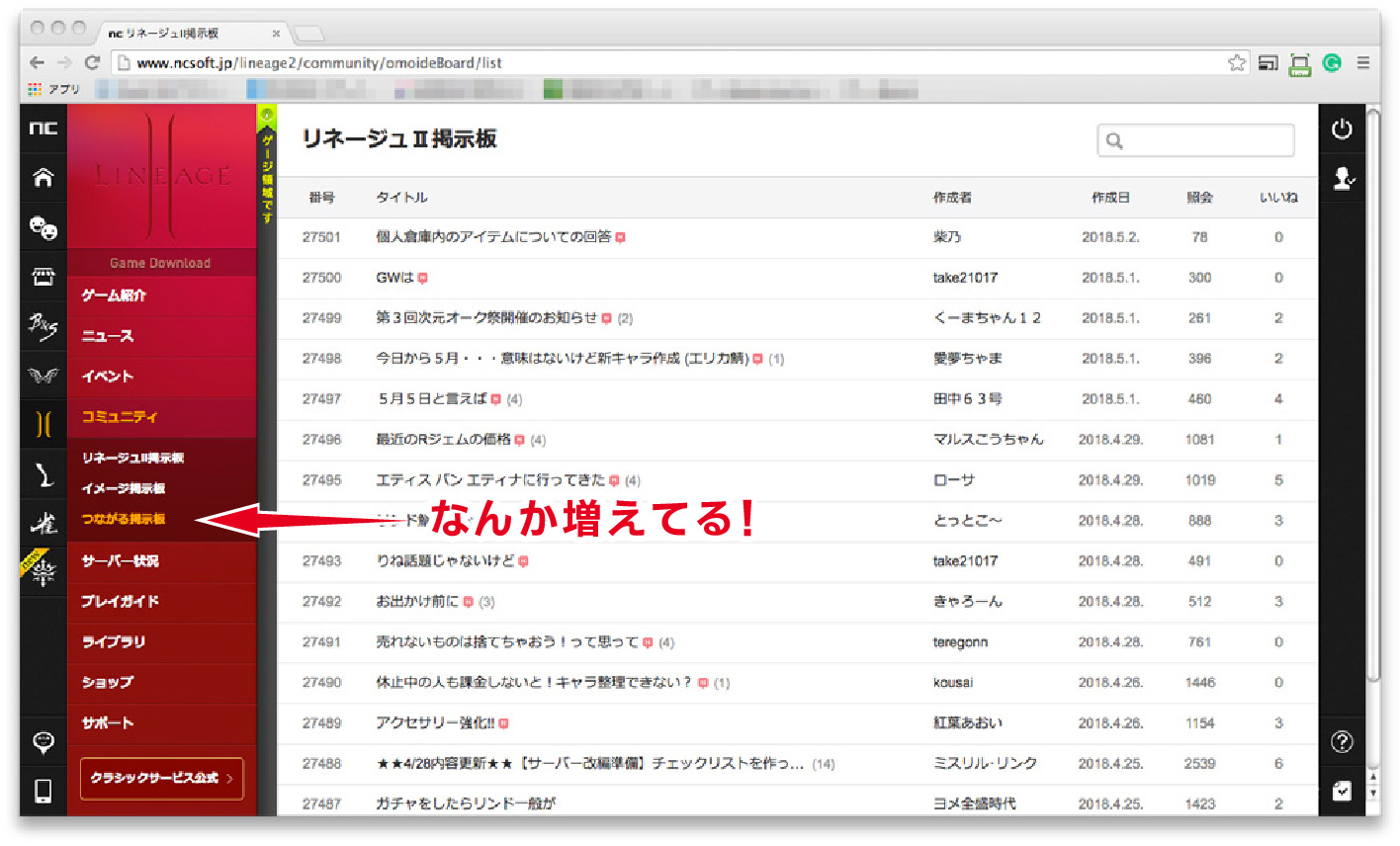This screenshot has height=846, width=1400.
Task: Reload the page
Action: (92, 62)
